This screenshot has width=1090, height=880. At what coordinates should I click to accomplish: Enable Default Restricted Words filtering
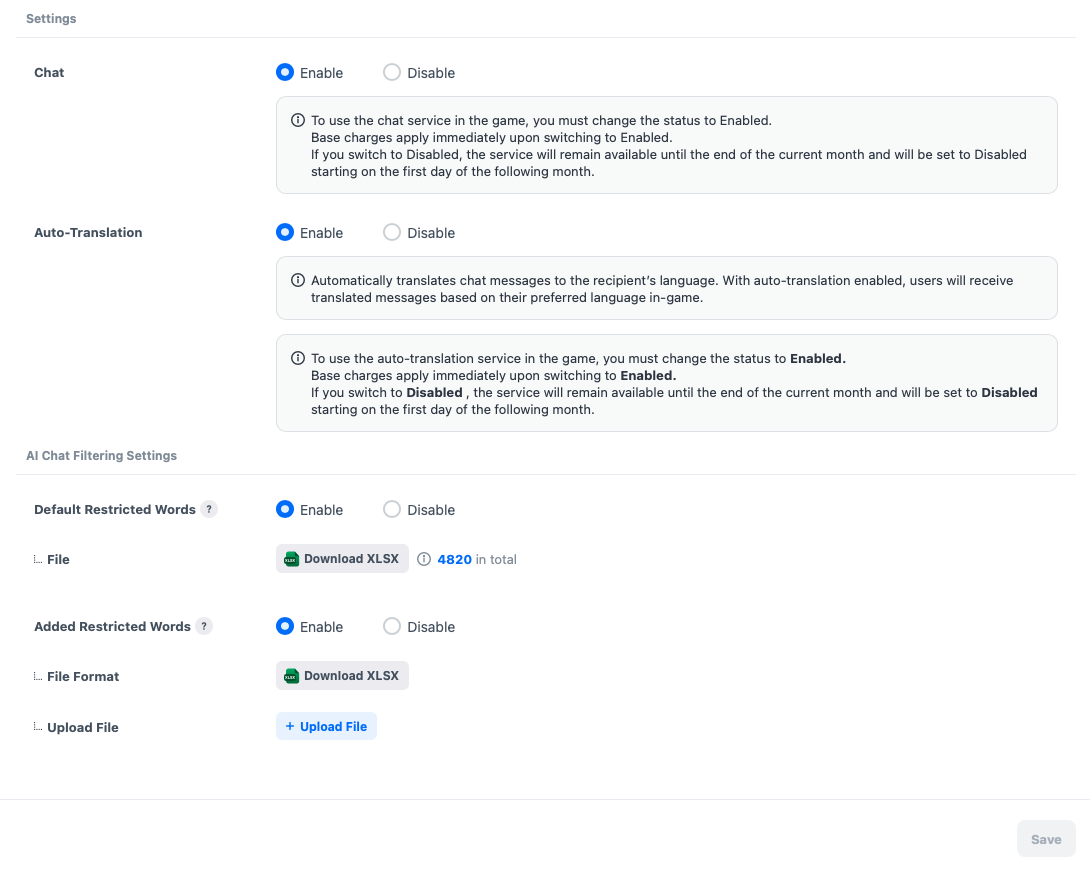[x=285, y=510]
